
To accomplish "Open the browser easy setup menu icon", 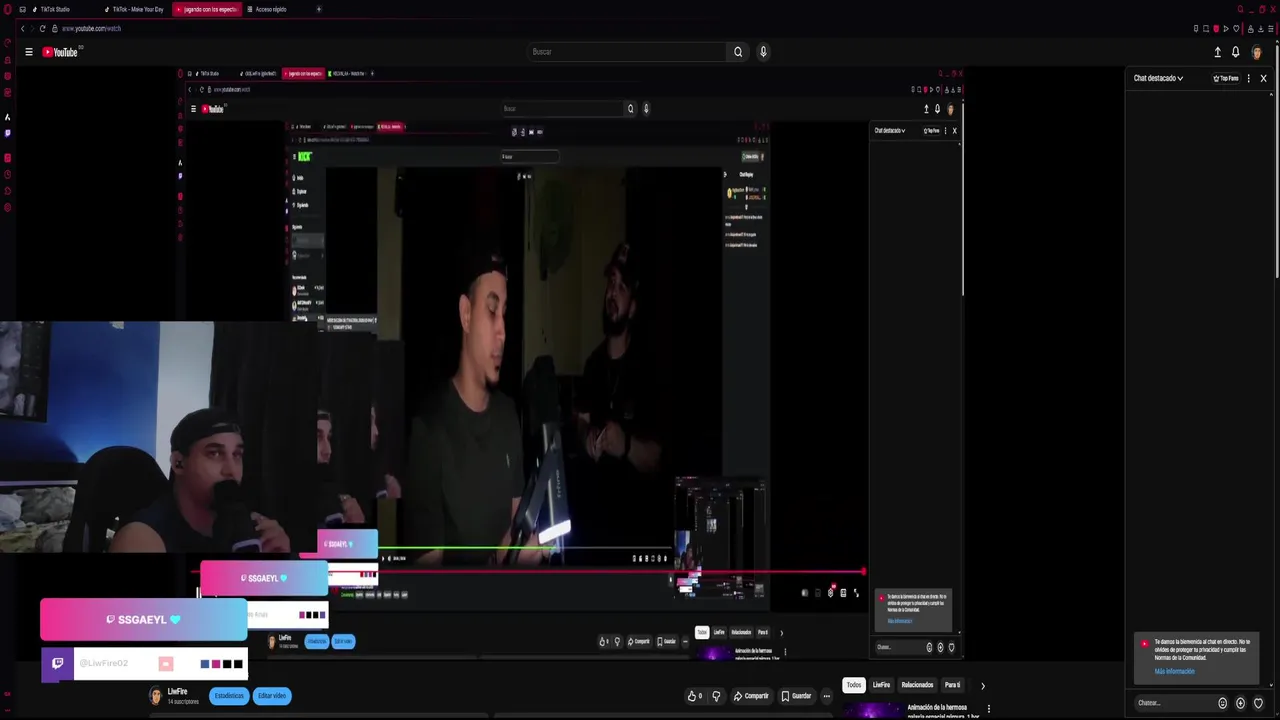I will tap(1272, 28).
